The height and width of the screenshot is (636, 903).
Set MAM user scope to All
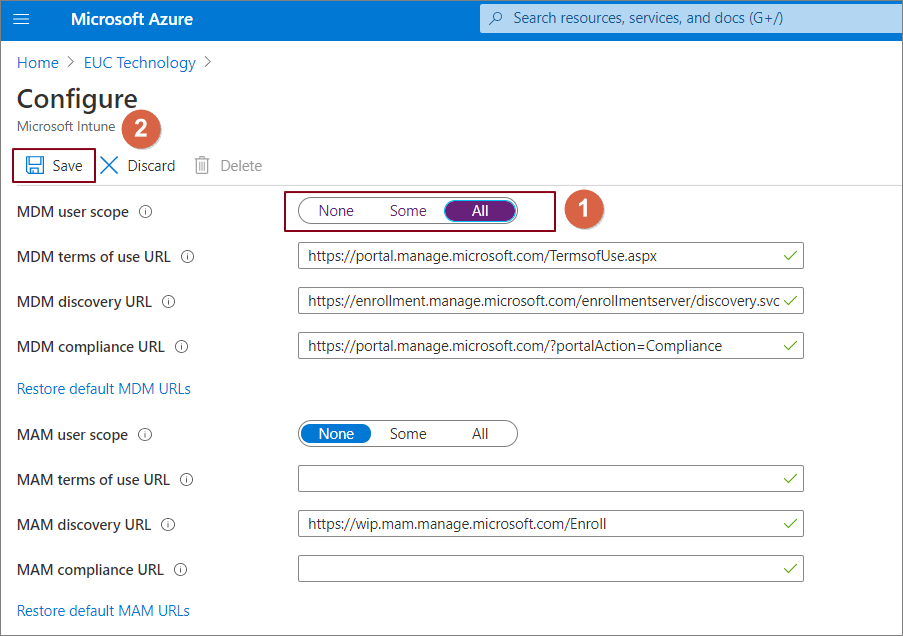coord(480,434)
